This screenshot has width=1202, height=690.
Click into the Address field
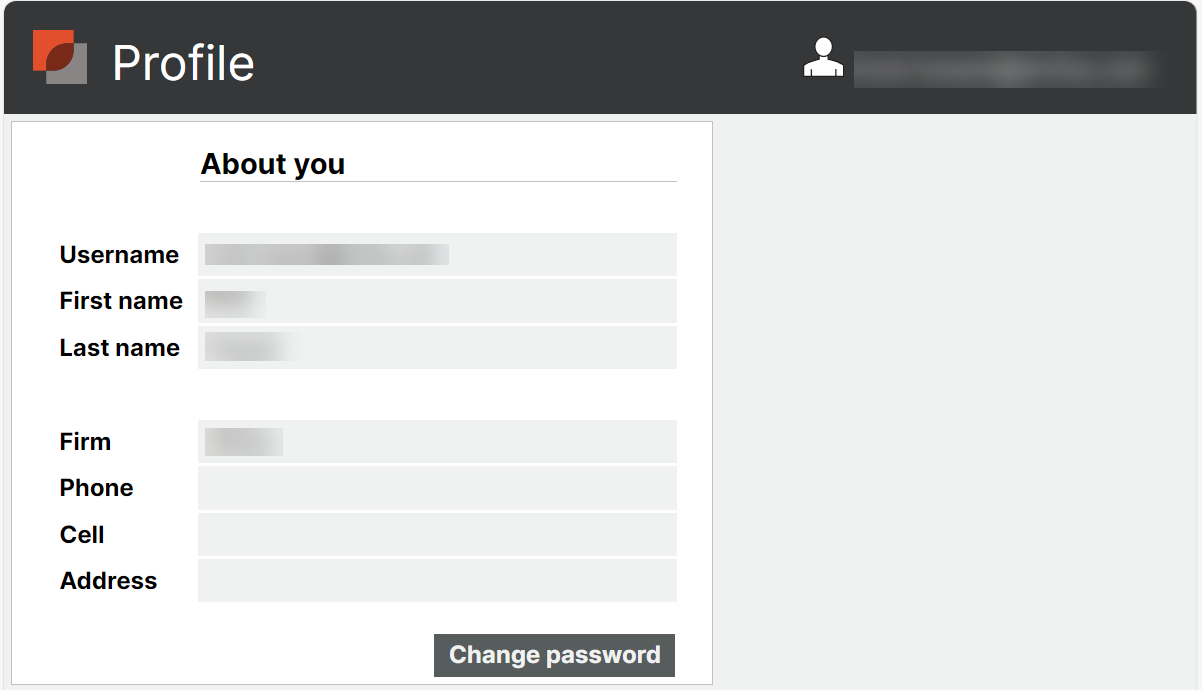[437, 581]
